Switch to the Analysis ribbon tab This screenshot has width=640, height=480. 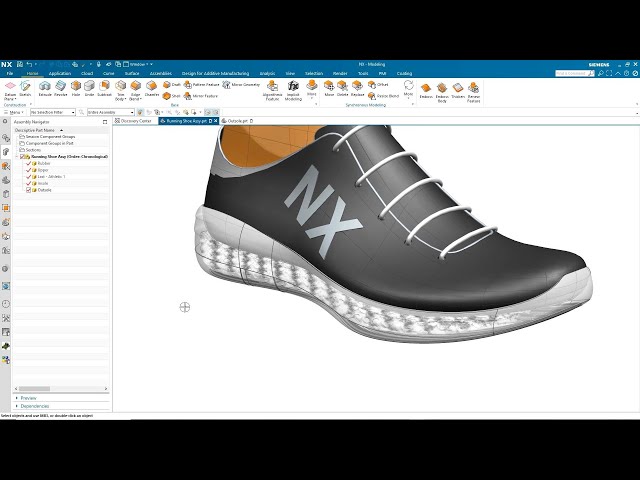(x=267, y=73)
